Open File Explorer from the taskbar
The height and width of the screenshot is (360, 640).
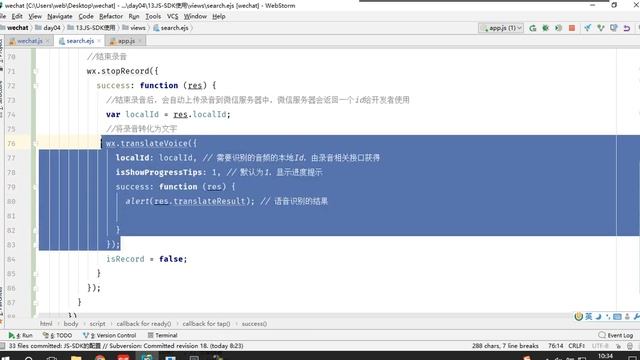[x=76, y=358]
